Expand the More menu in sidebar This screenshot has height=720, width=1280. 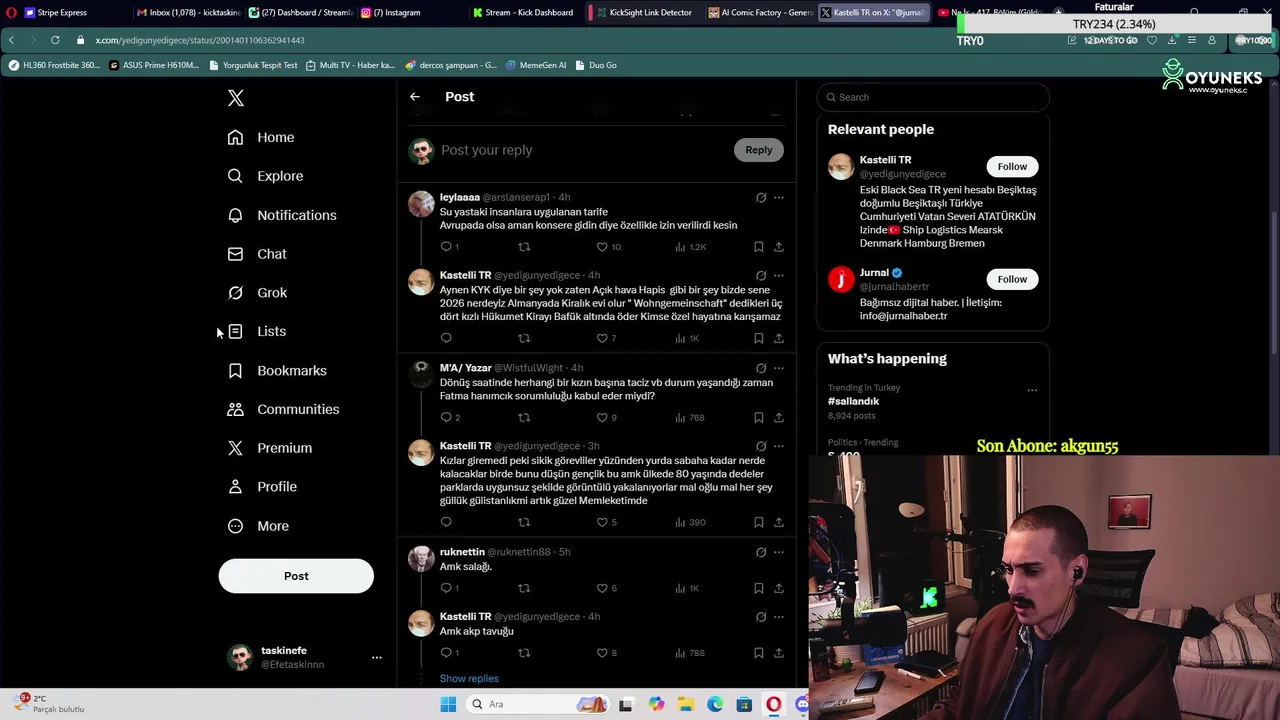(x=258, y=526)
